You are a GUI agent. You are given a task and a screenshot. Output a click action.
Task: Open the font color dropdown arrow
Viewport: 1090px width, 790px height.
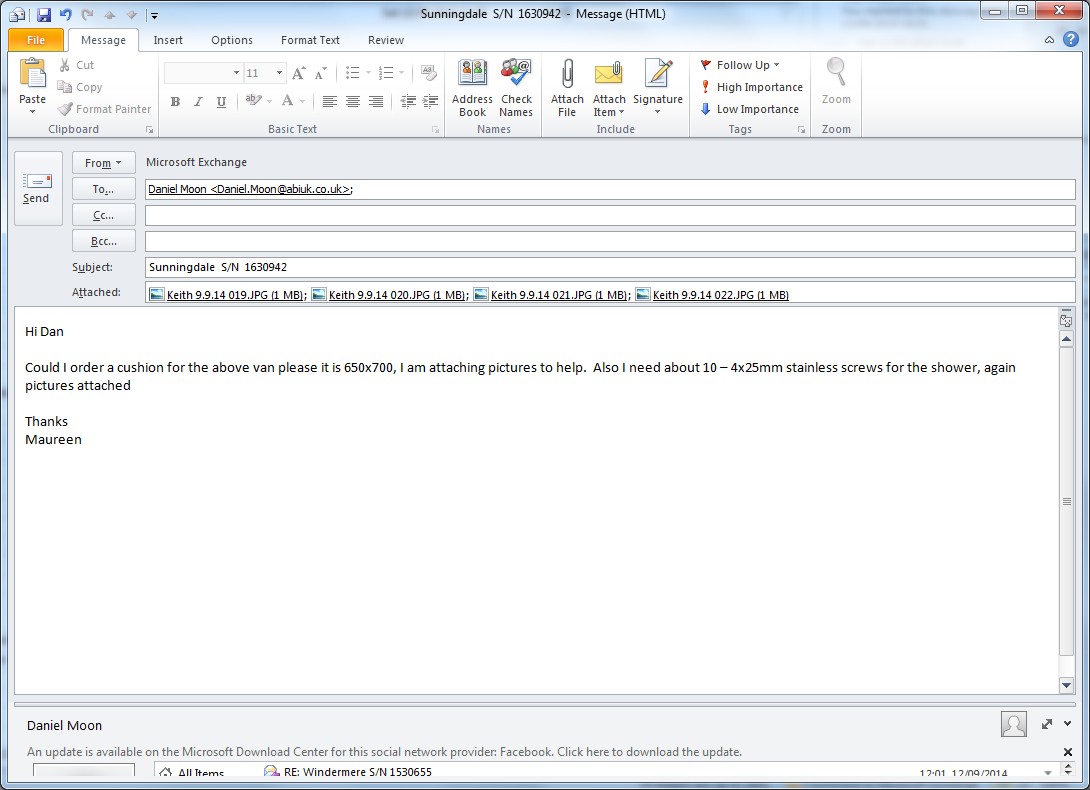click(302, 102)
